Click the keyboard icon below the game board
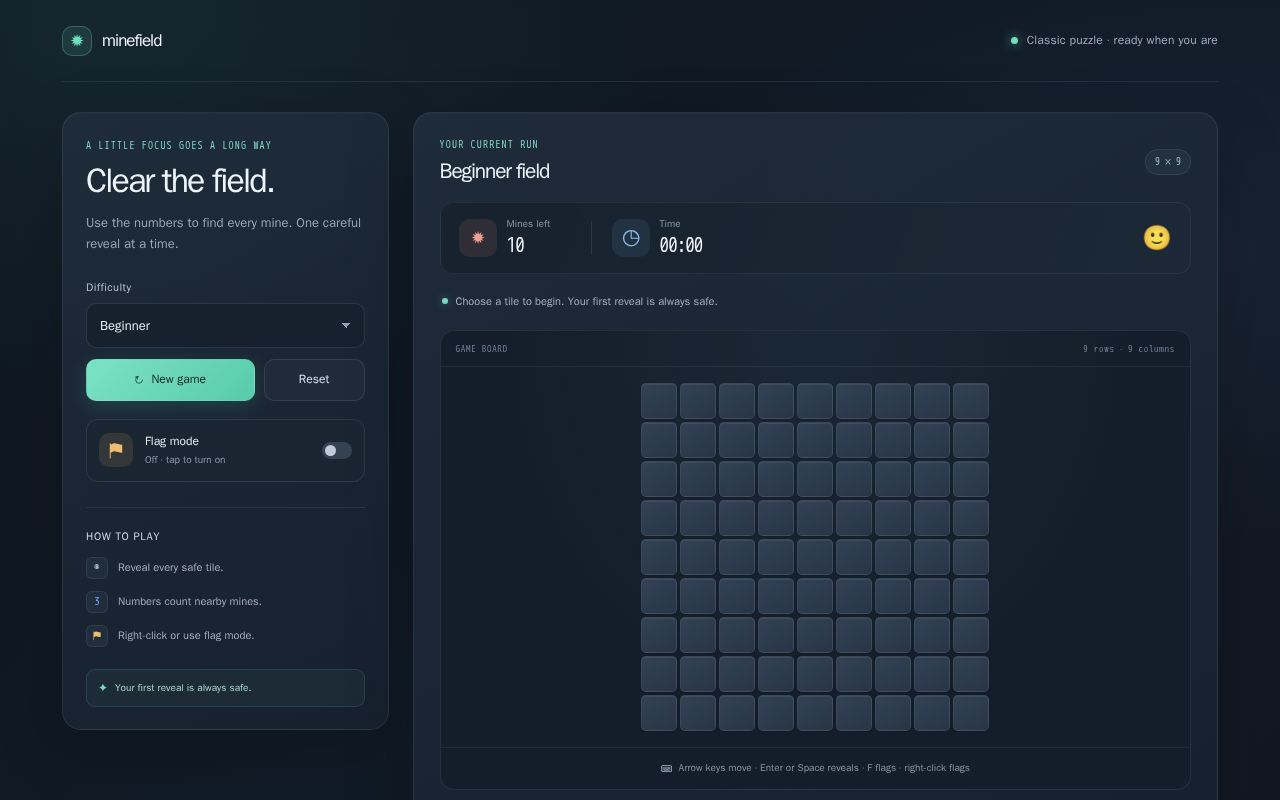Image resolution: width=1280 pixels, height=800 pixels. (x=666, y=768)
